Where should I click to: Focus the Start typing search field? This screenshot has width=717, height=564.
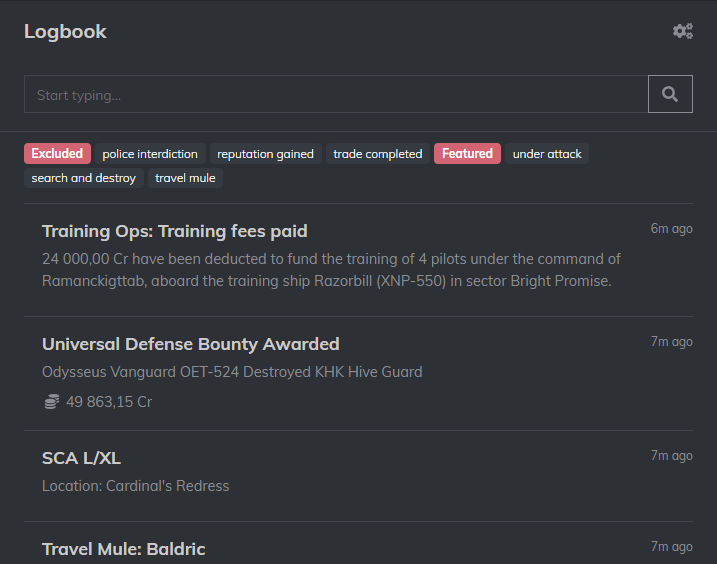[x=336, y=94]
